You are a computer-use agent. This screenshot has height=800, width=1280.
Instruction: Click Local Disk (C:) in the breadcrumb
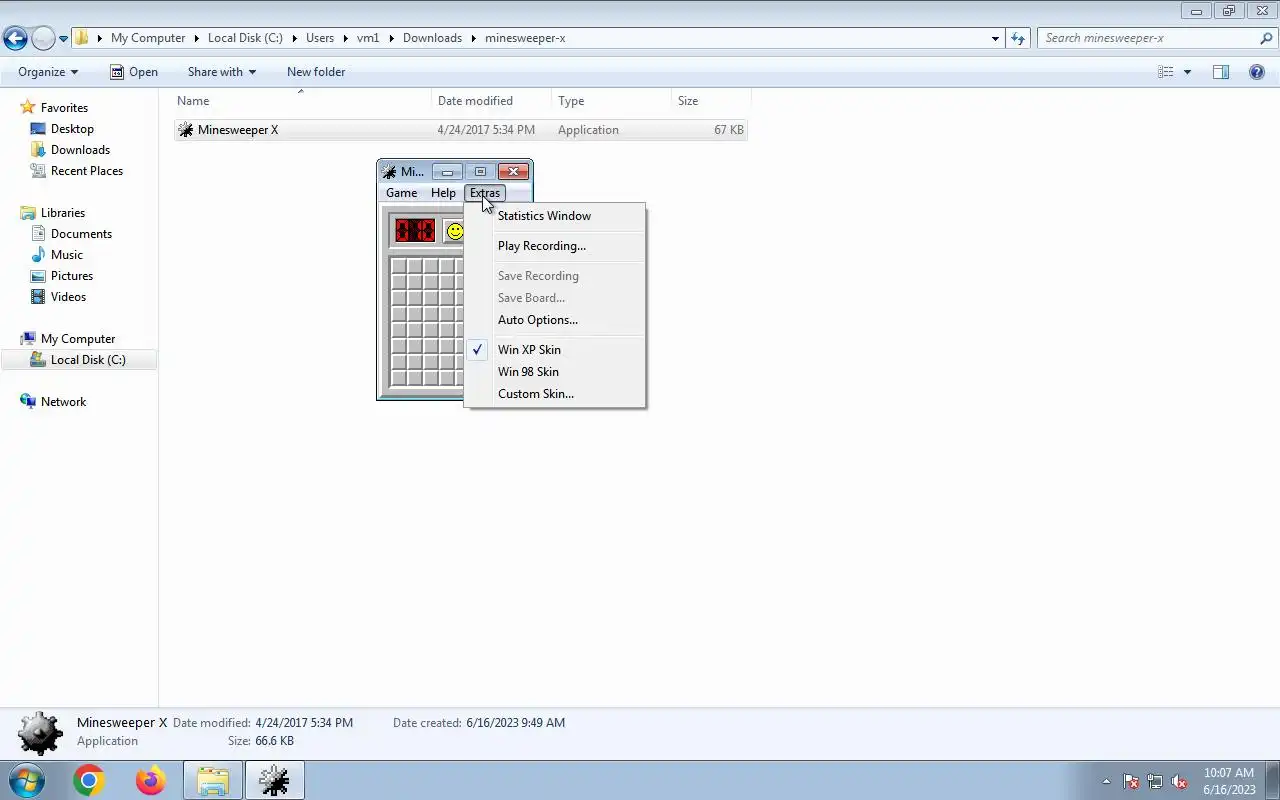(245, 38)
